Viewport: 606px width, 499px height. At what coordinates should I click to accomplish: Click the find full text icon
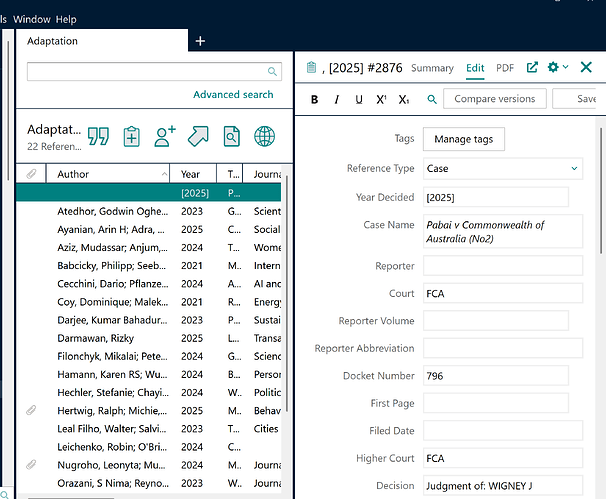pos(232,136)
